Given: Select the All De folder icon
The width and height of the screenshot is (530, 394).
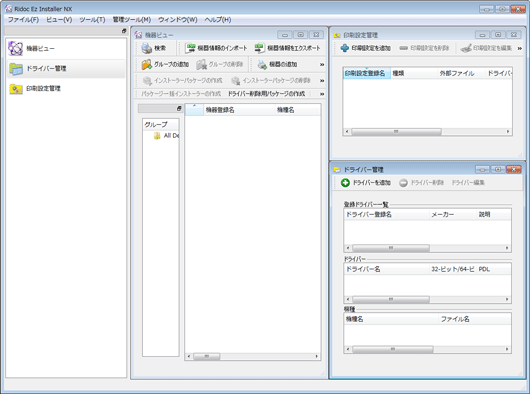Looking at the screenshot, I should pyautogui.click(x=157, y=136).
